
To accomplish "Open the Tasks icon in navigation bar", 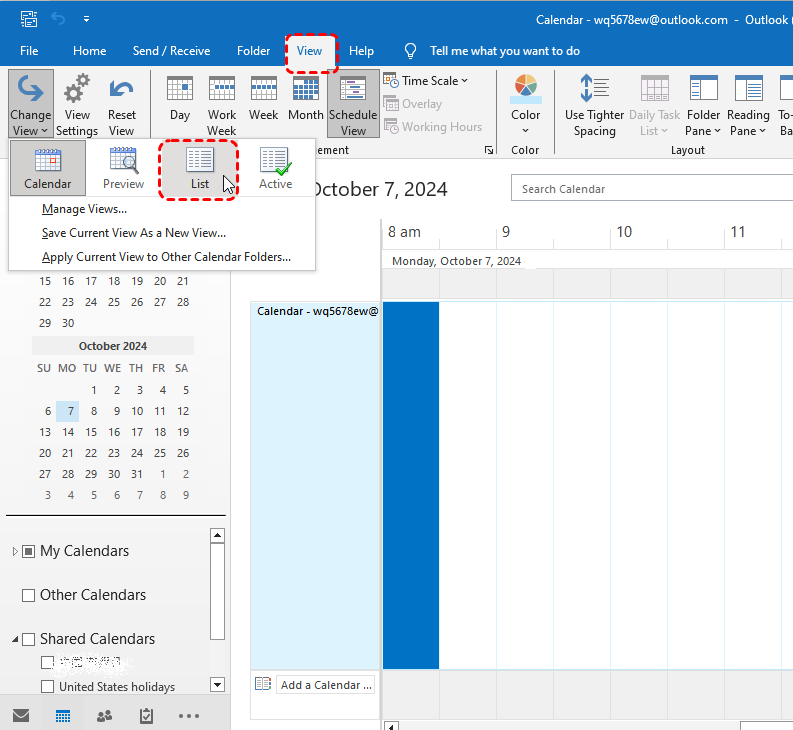I will pos(146,716).
